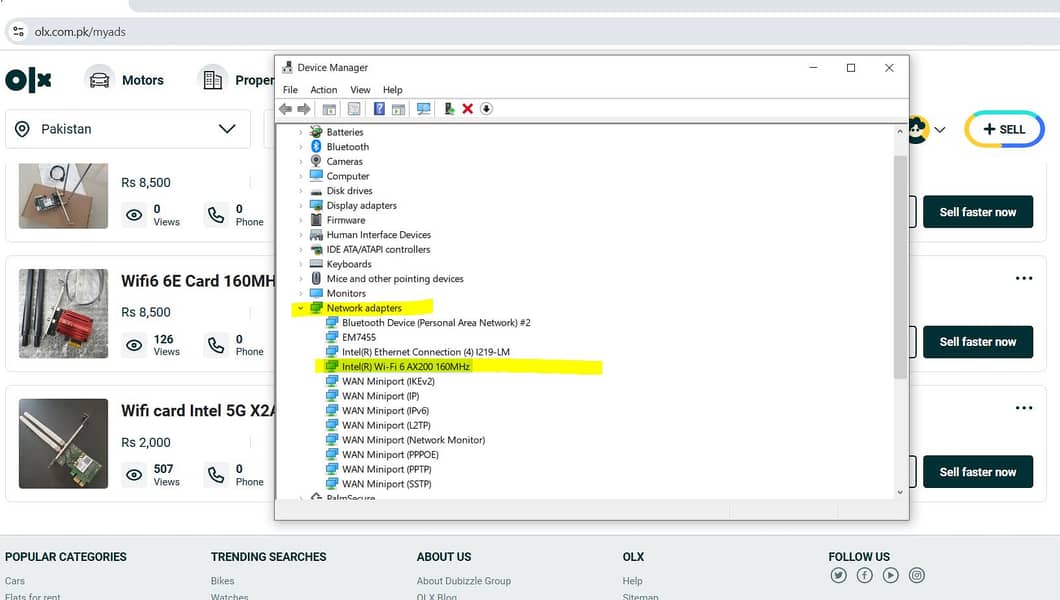Select WAN Miniport (PPPOE)
1060x600 pixels.
390,455
